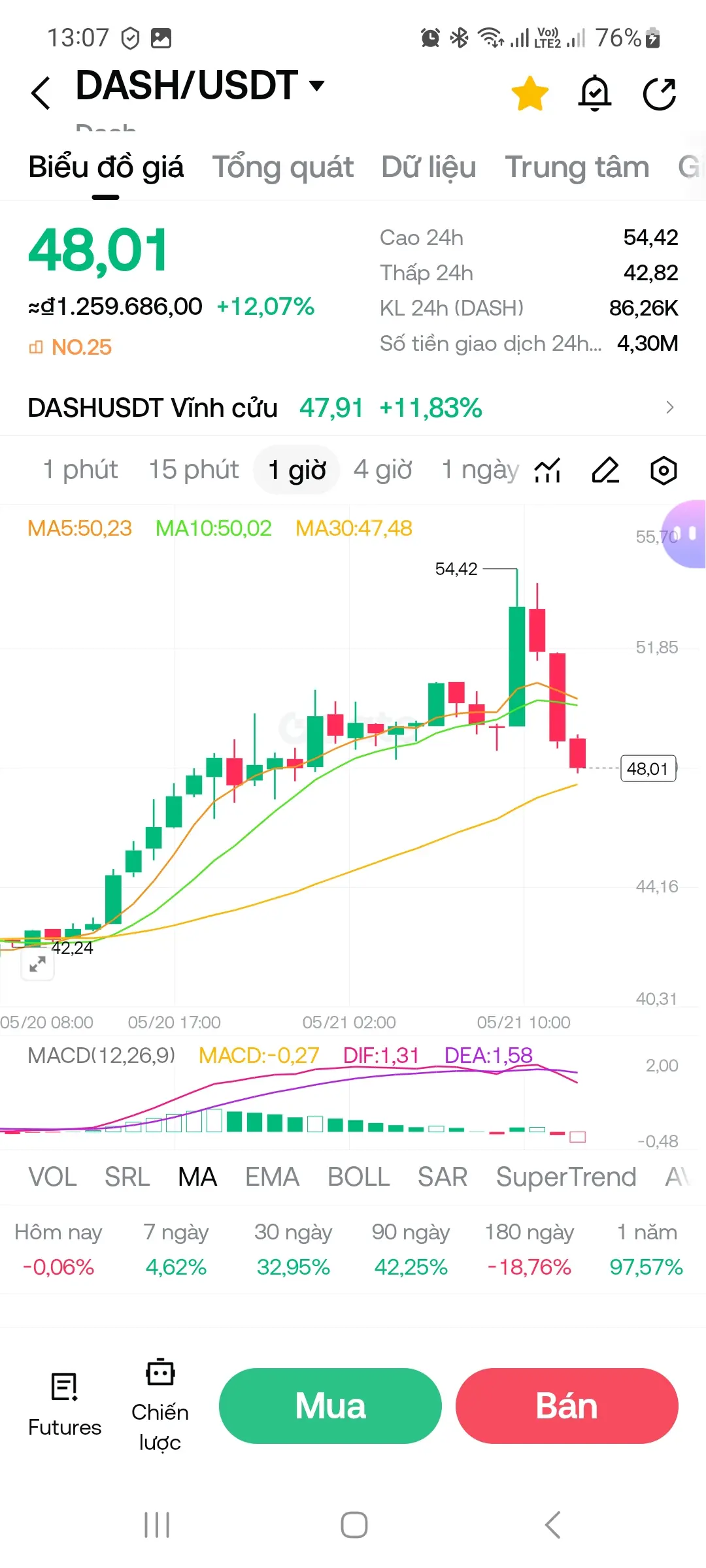Screen dimensions: 706x1568
Task: Open the Dữ liệu tab
Action: pos(429,167)
